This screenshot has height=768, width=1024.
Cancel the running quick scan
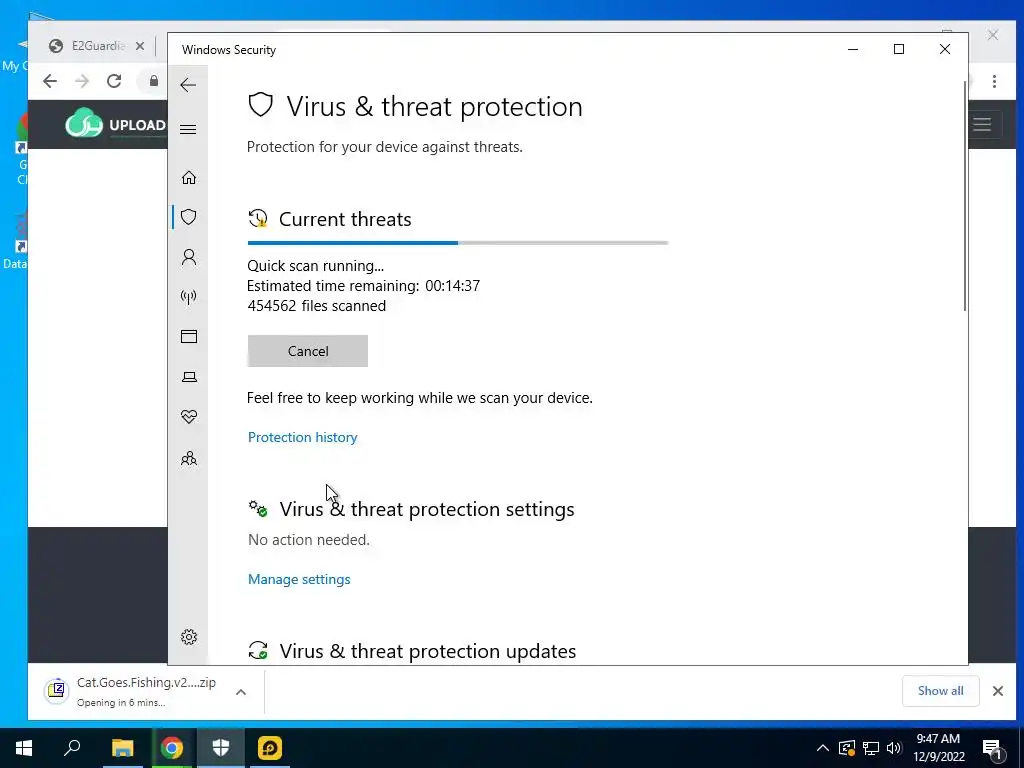[x=308, y=351]
